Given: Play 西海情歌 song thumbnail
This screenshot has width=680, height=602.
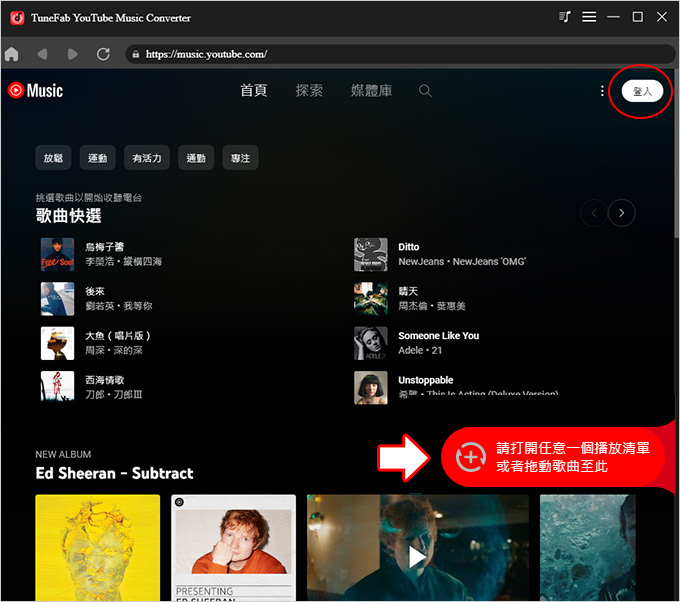Looking at the screenshot, I should (57, 387).
